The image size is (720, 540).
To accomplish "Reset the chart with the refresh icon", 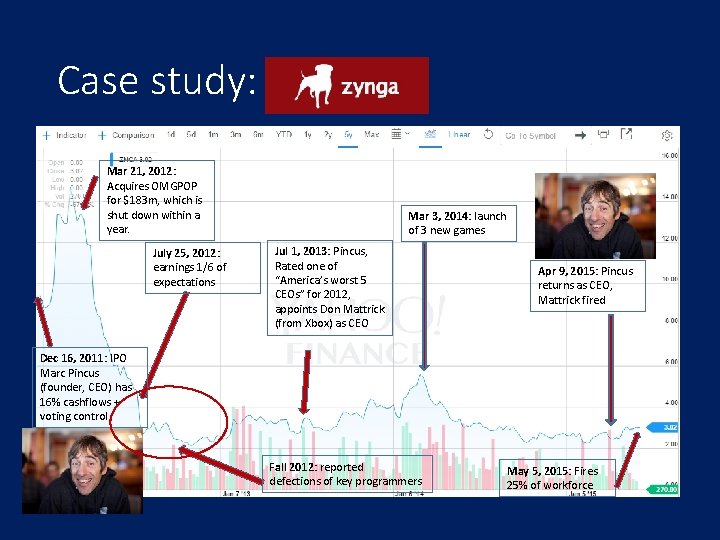I will coord(488,135).
